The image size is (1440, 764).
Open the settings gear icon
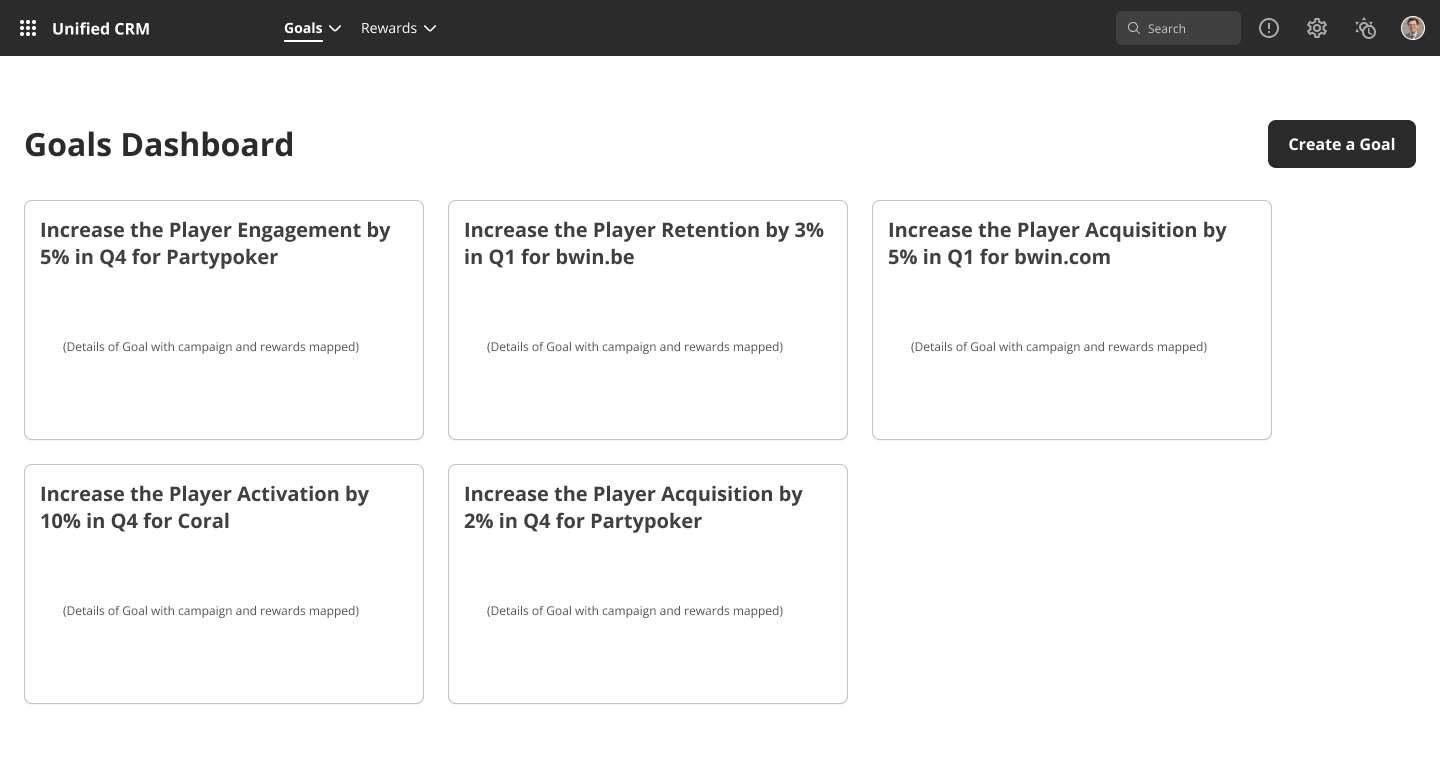pos(1317,28)
